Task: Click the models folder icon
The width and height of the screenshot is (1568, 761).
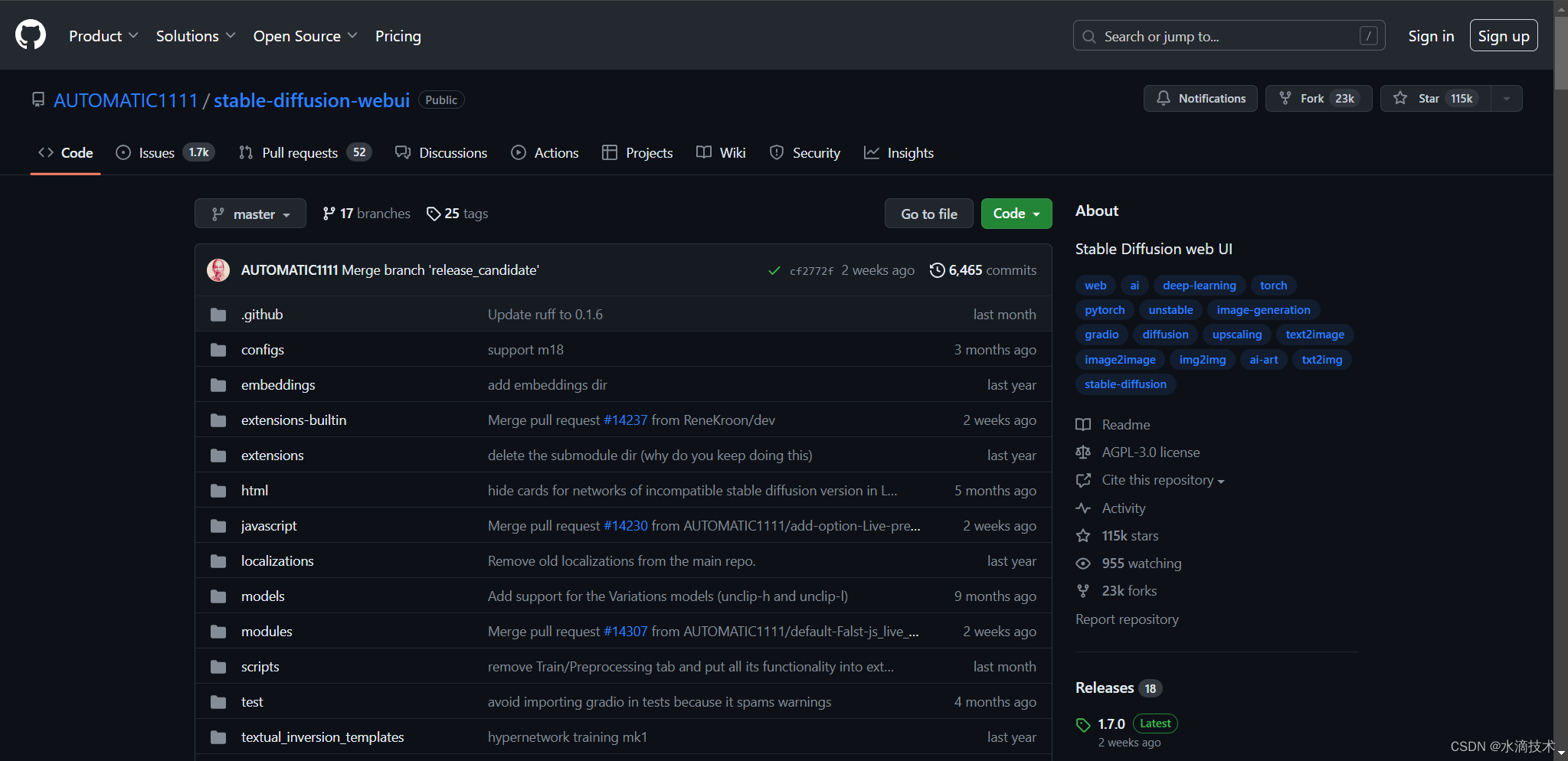Action: (x=218, y=596)
